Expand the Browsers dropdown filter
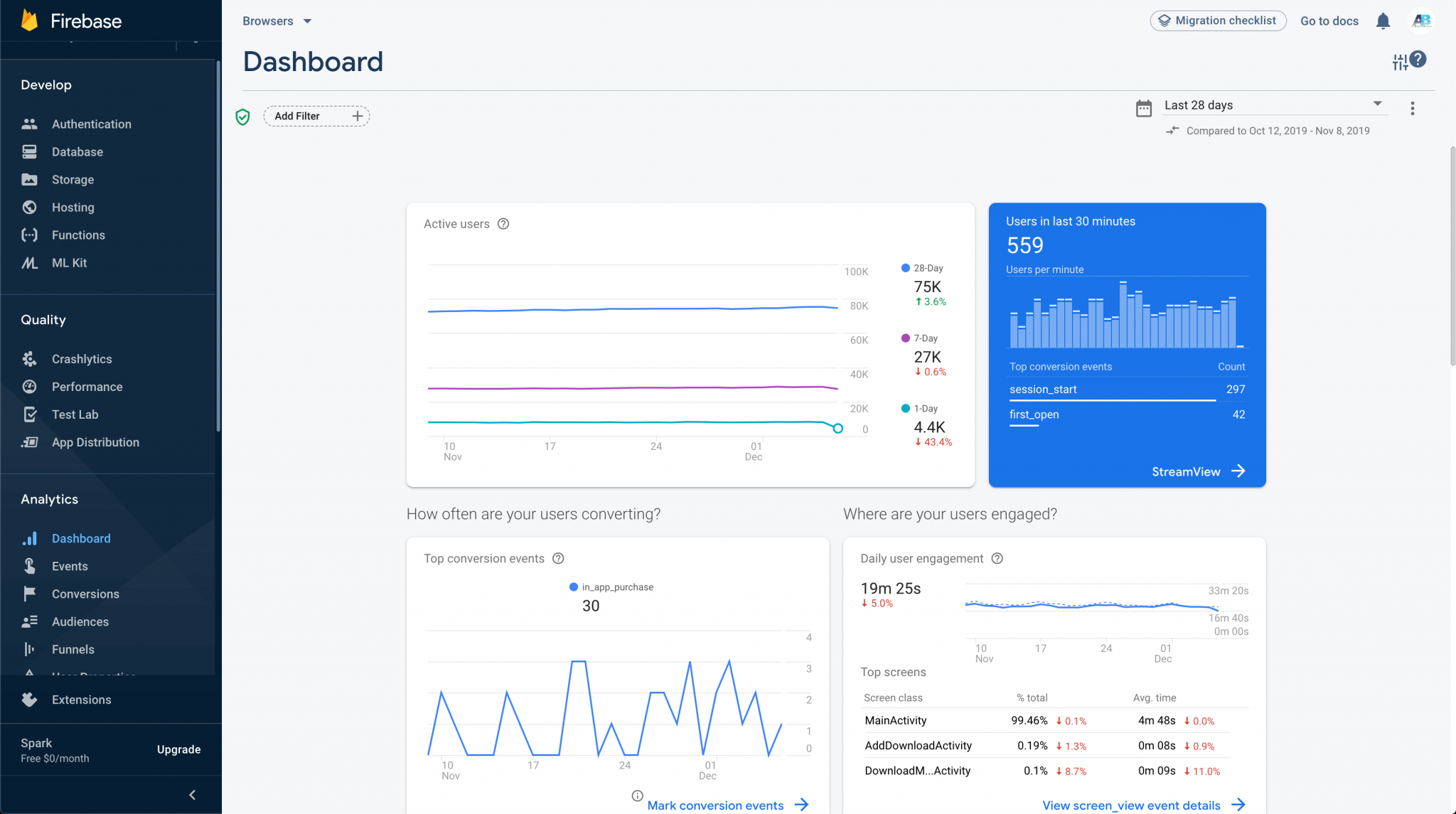1456x814 pixels. point(276,21)
